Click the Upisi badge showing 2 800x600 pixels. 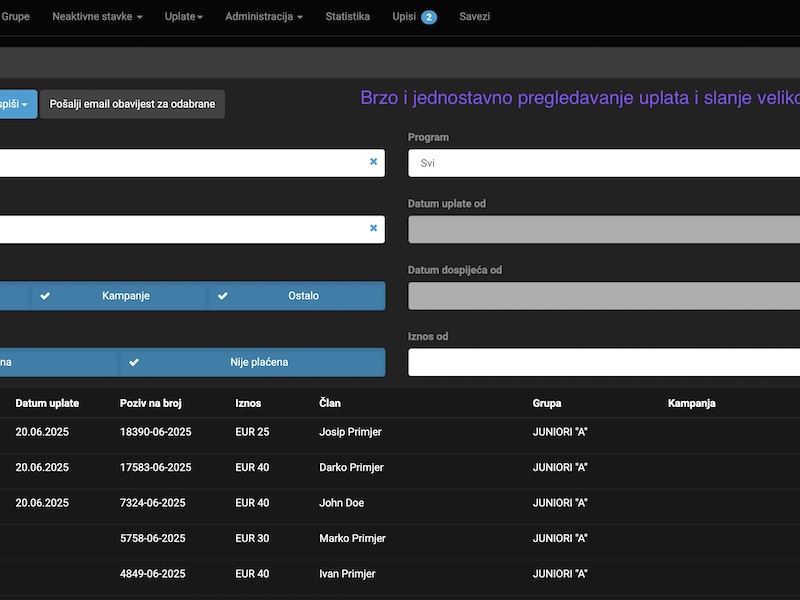(428, 17)
